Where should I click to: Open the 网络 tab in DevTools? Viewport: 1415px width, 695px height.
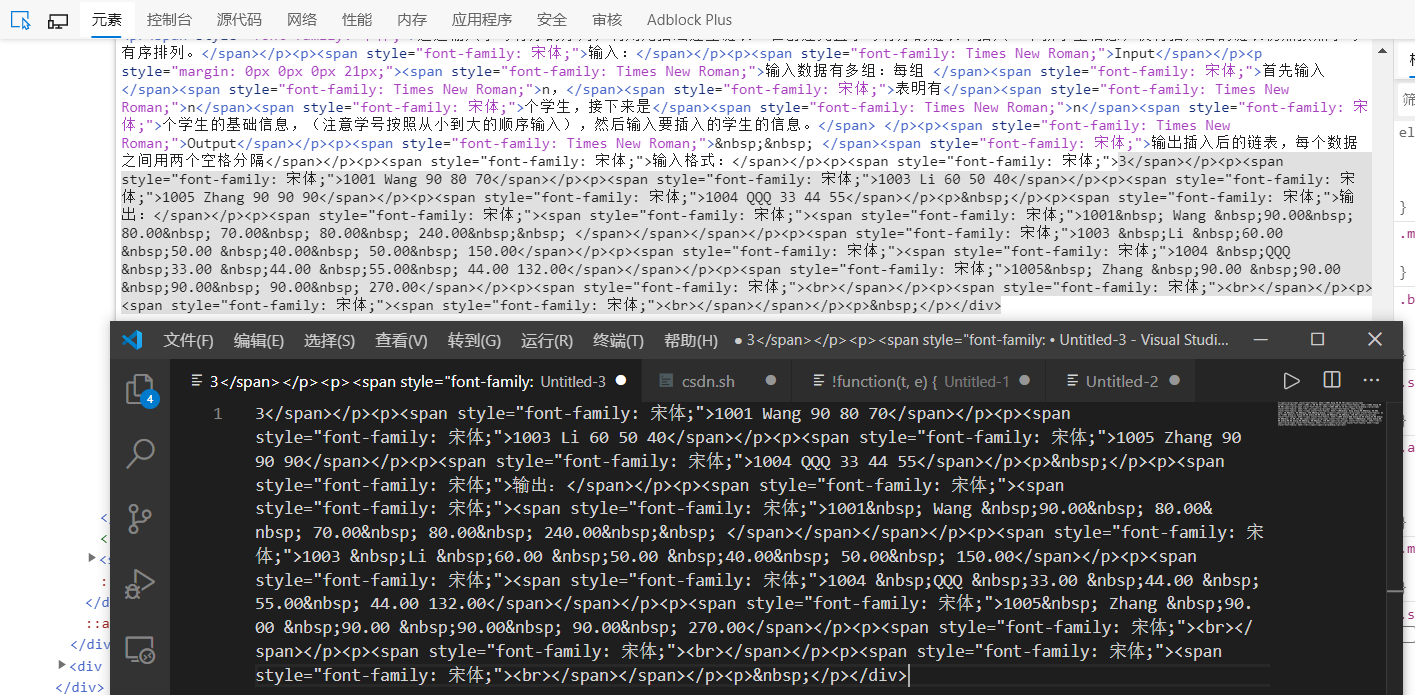coord(302,20)
